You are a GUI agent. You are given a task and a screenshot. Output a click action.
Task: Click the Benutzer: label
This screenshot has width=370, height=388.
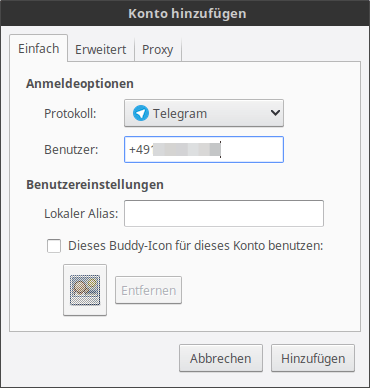click(x=71, y=150)
